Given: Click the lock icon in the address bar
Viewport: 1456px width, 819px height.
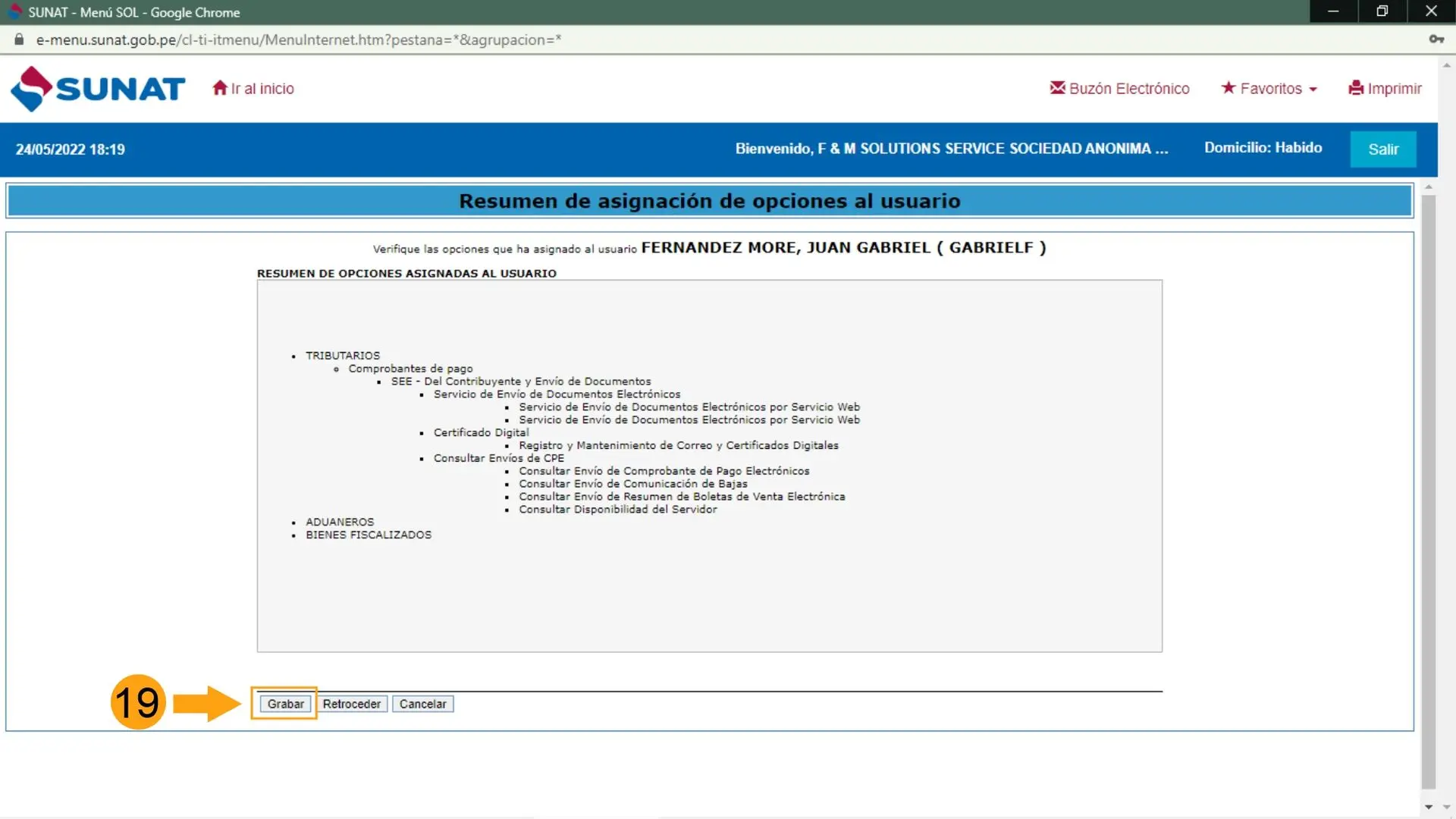Looking at the screenshot, I should tap(20, 39).
